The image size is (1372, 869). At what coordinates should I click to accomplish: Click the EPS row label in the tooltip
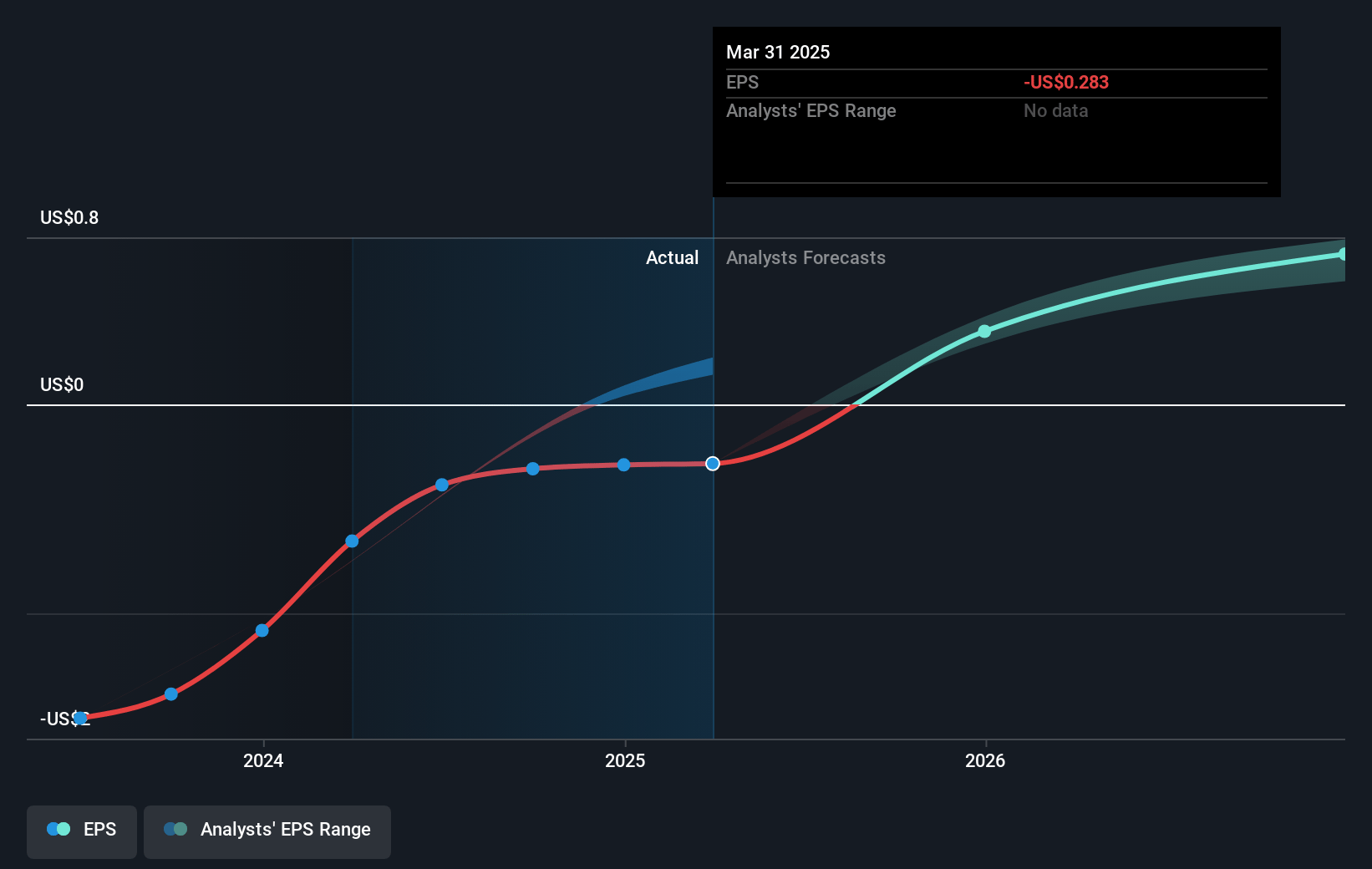click(742, 83)
